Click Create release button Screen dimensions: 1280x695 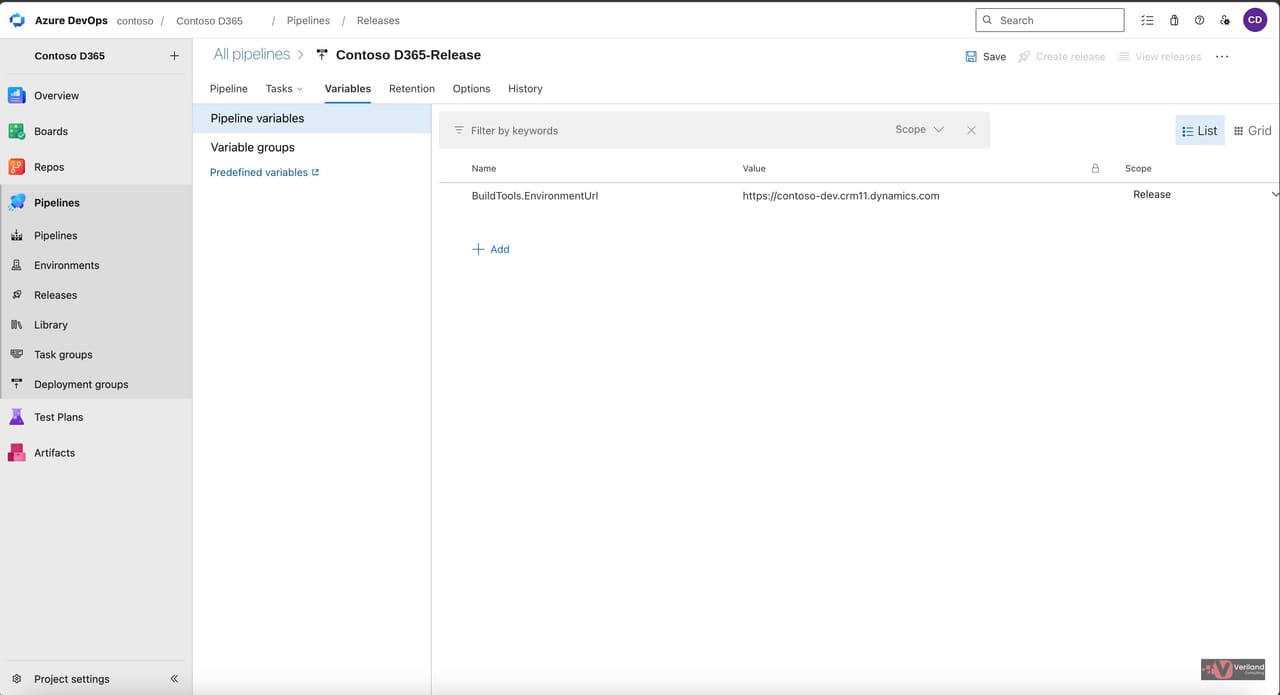(1061, 57)
